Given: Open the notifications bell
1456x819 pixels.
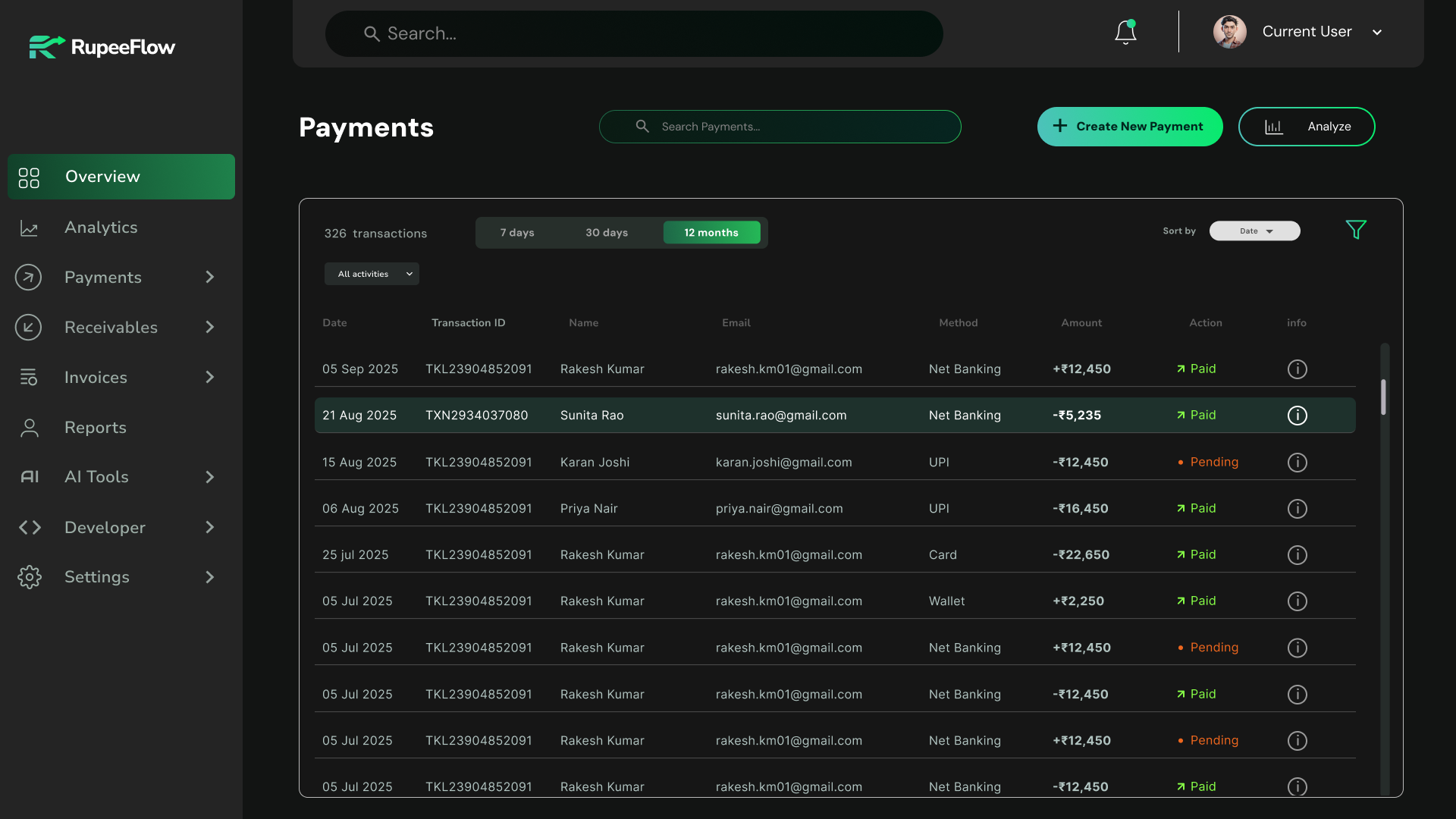Looking at the screenshot, I should click(1125, 32).
